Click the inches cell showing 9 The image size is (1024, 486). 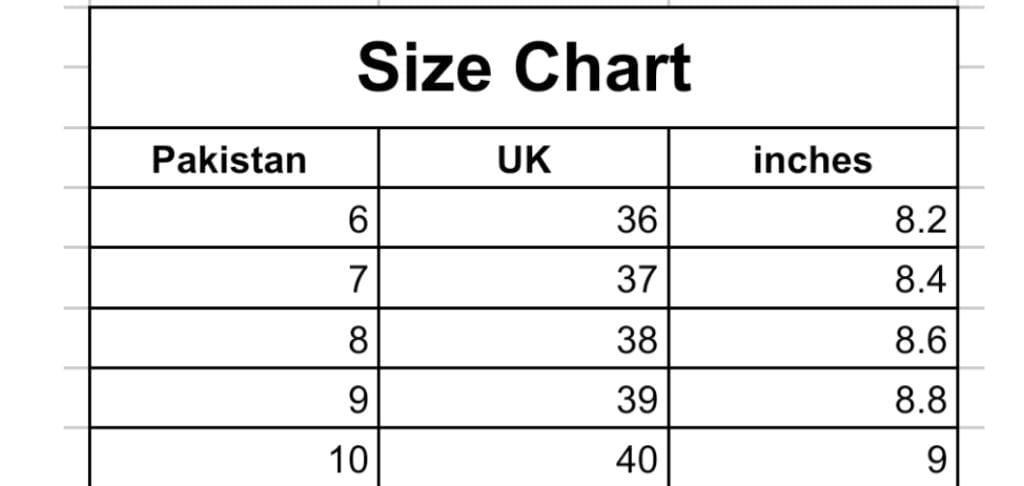pyautogui.click(x=812, y=459)
